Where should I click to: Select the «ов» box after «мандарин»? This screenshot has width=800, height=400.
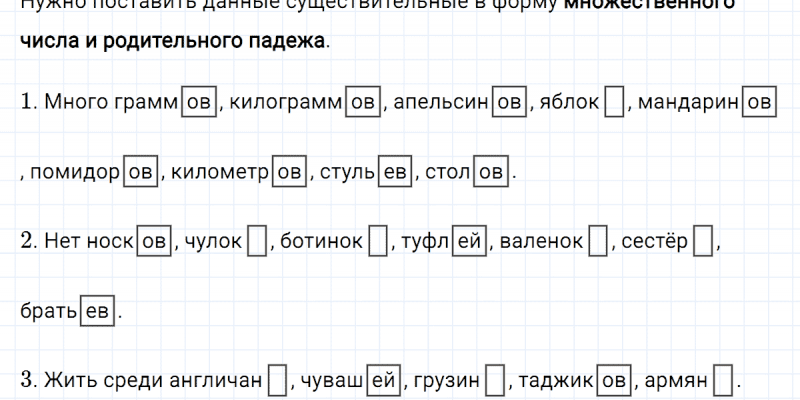tap(760, 102)
